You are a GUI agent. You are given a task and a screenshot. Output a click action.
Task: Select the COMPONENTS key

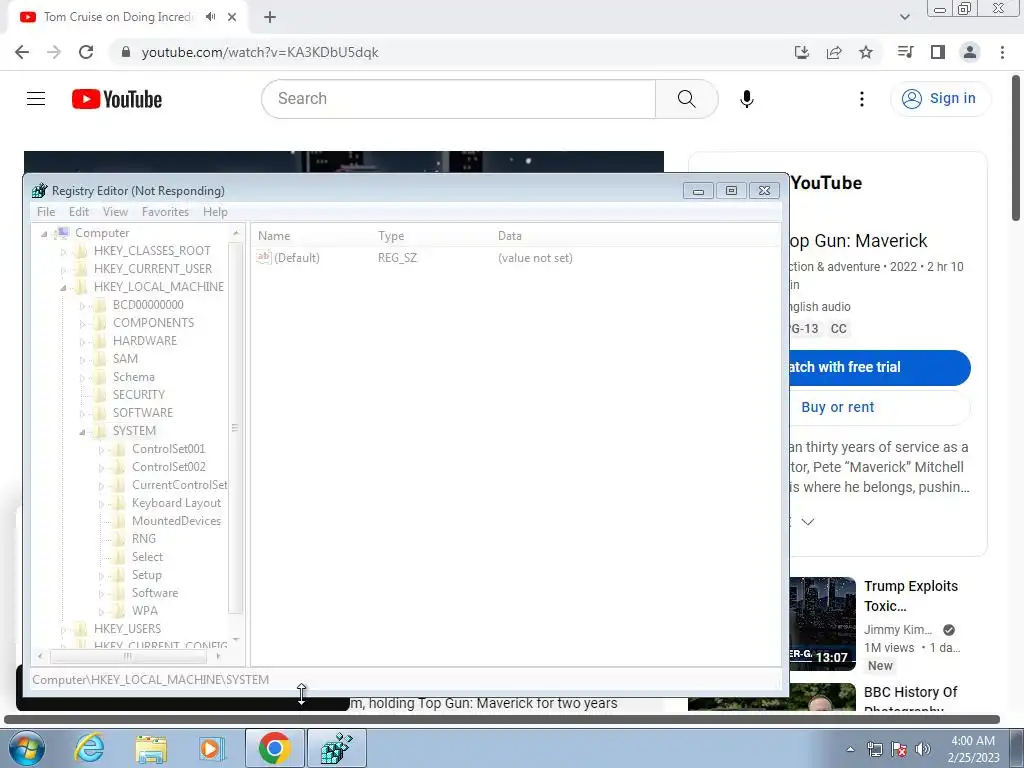tap(153, 323)
